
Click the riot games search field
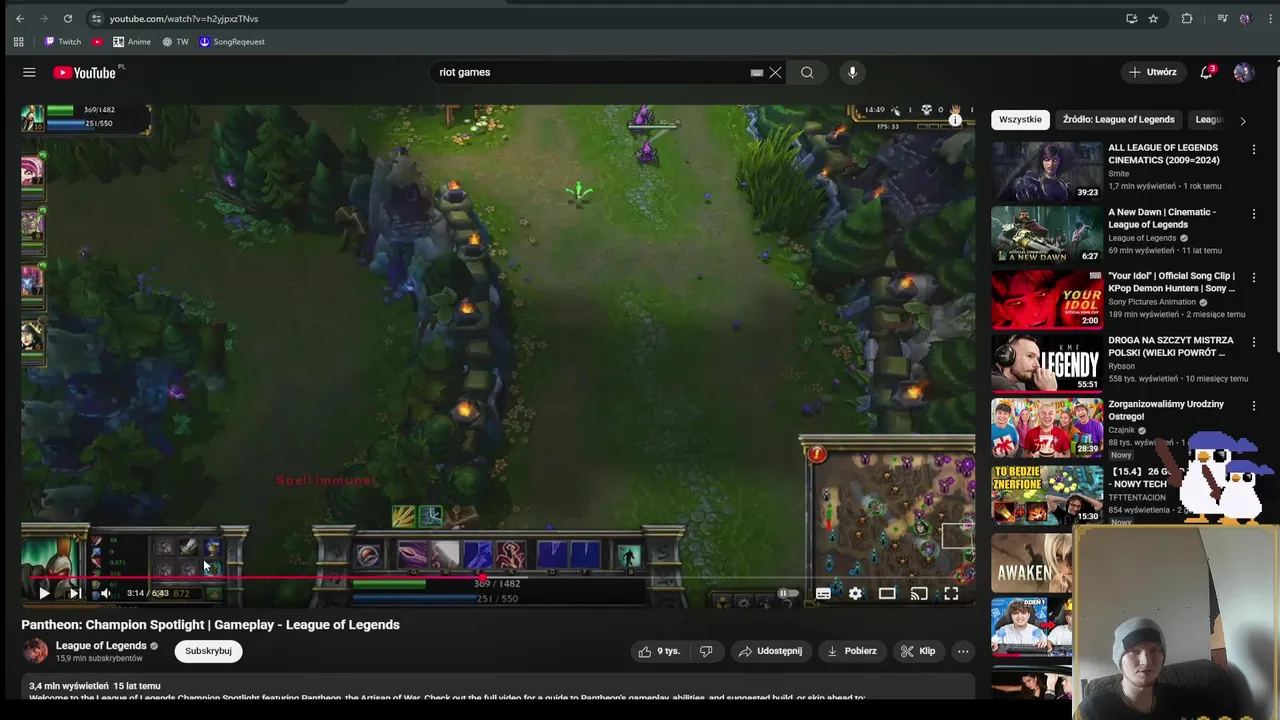tap(592, 72)
